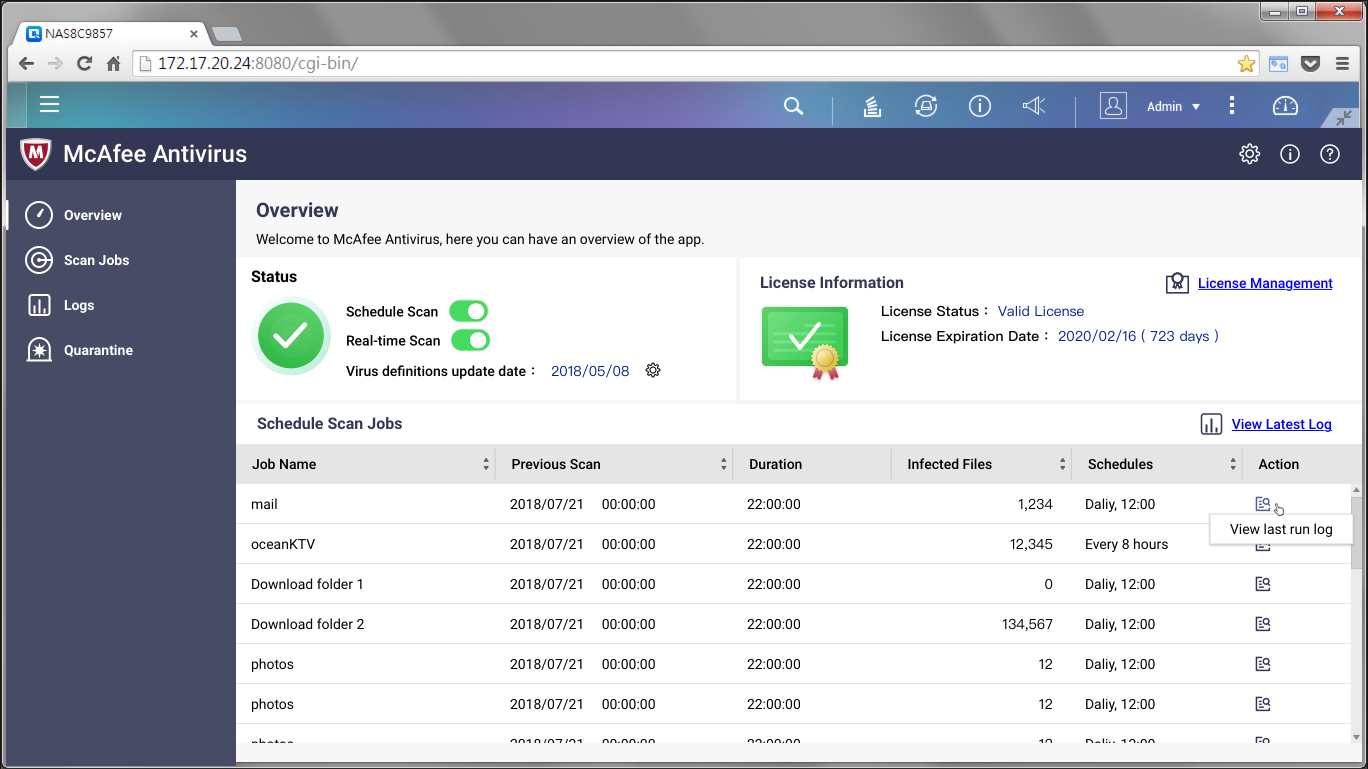The width and height of the screenshot is (1368, 769).
Task: Open McAfee Antivirus help question icon
Action: point(1330,154)
